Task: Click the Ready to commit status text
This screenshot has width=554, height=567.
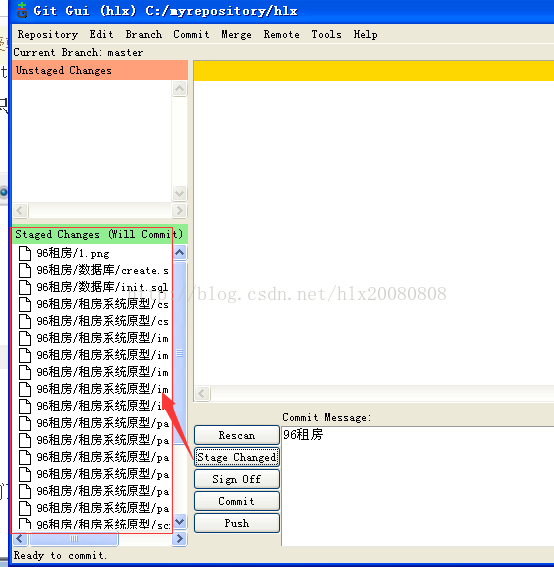Action: 60,555
